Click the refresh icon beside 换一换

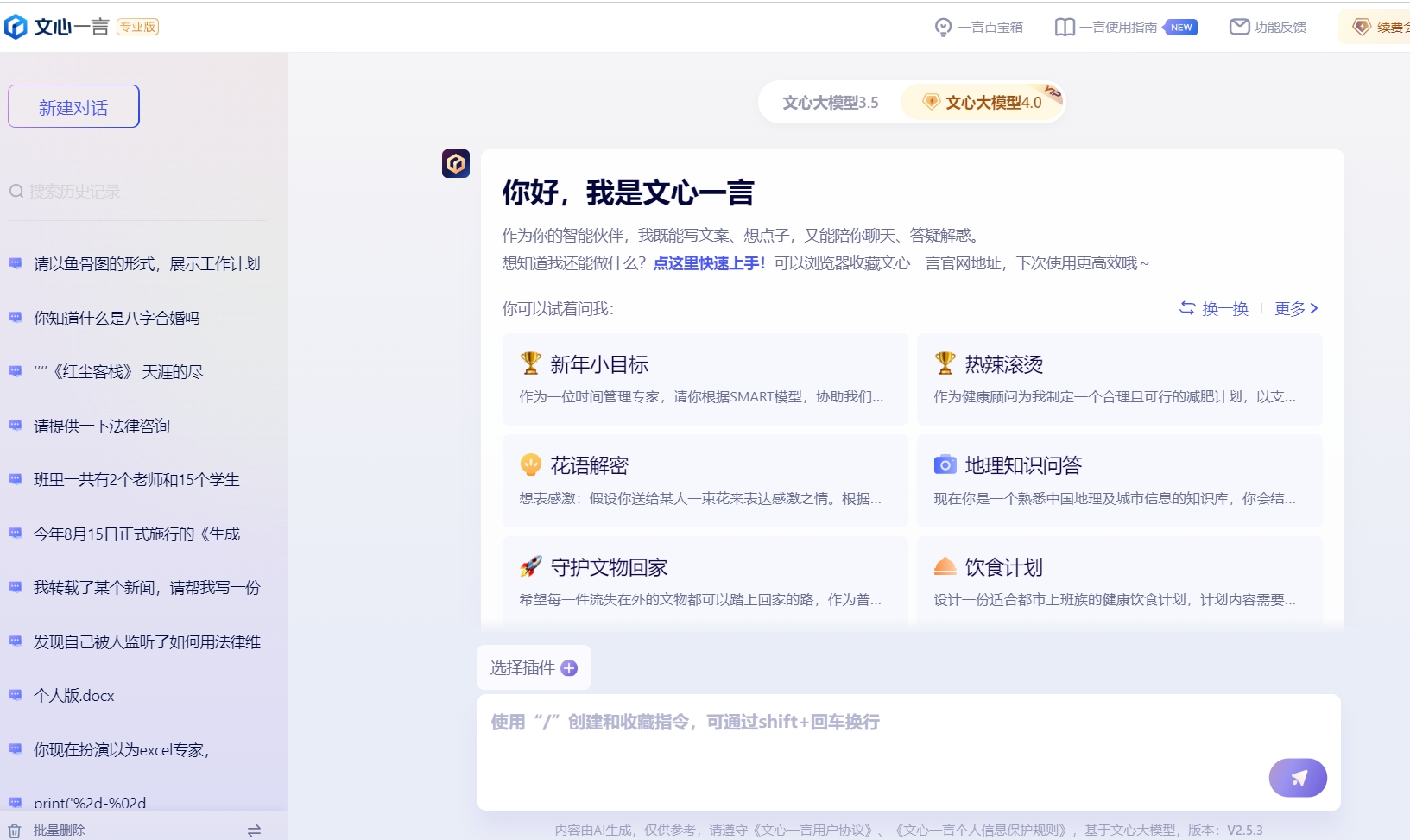tap(1187, 308)
